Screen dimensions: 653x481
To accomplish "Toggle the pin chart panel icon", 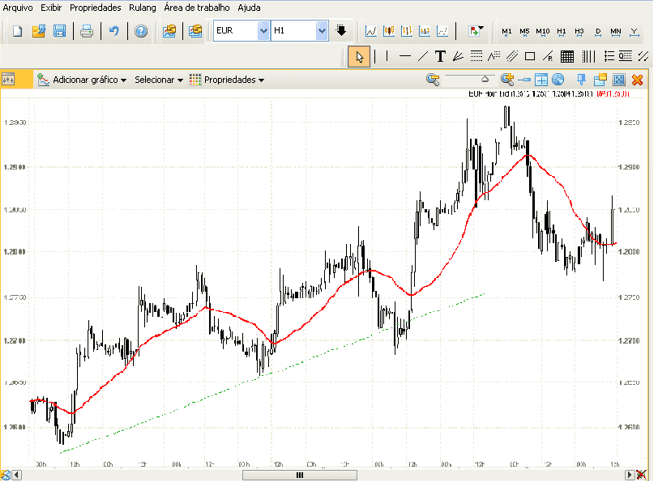I will point(582,79).
